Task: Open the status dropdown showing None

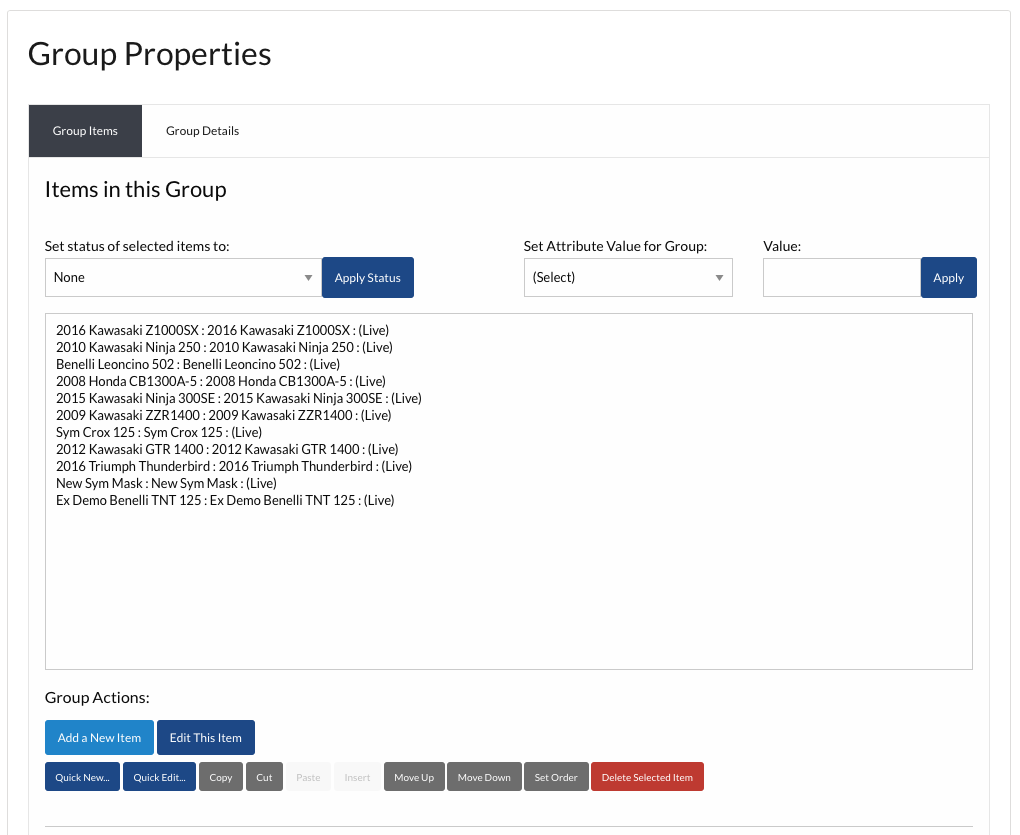Action: point(182,278)
